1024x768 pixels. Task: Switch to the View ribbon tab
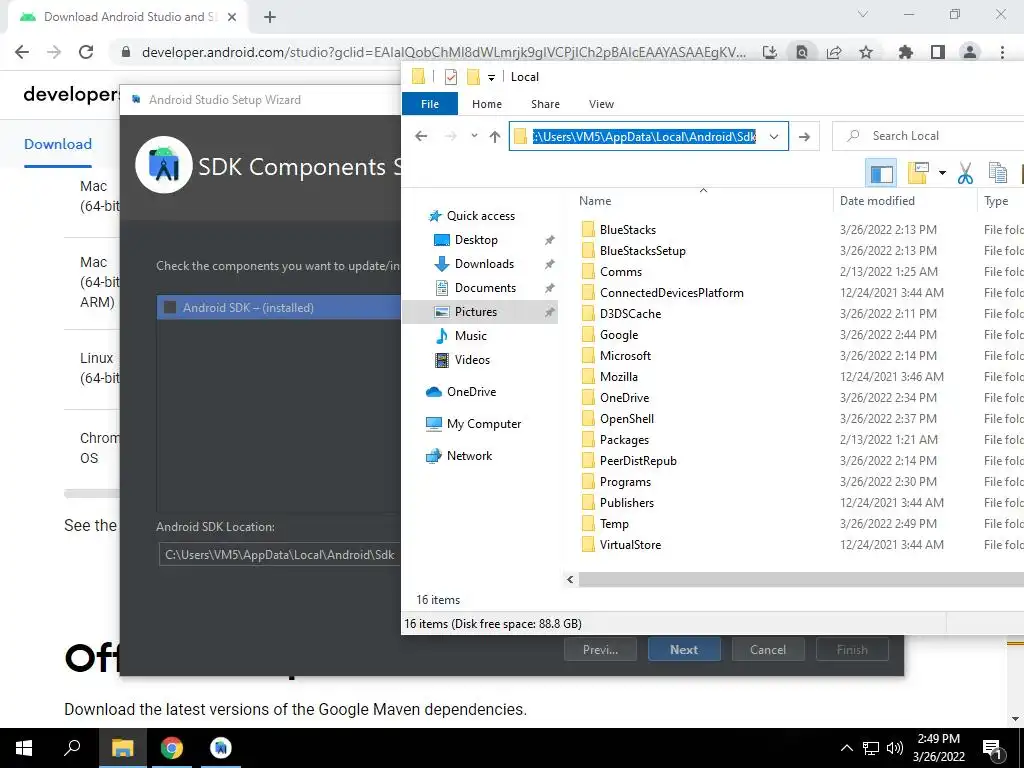click(601, 104)
